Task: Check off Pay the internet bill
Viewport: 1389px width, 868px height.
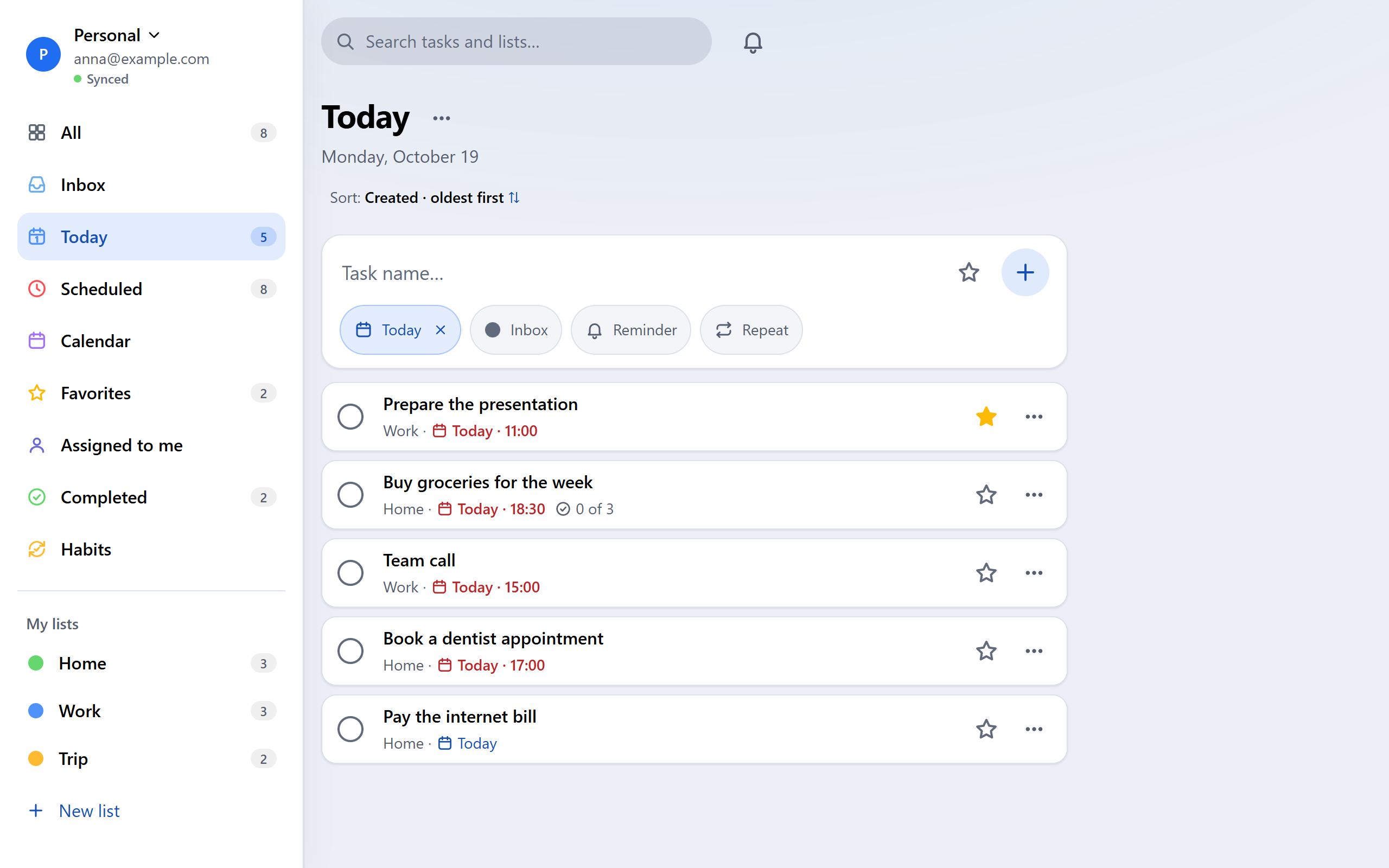Action: click(x=350, y=729)
